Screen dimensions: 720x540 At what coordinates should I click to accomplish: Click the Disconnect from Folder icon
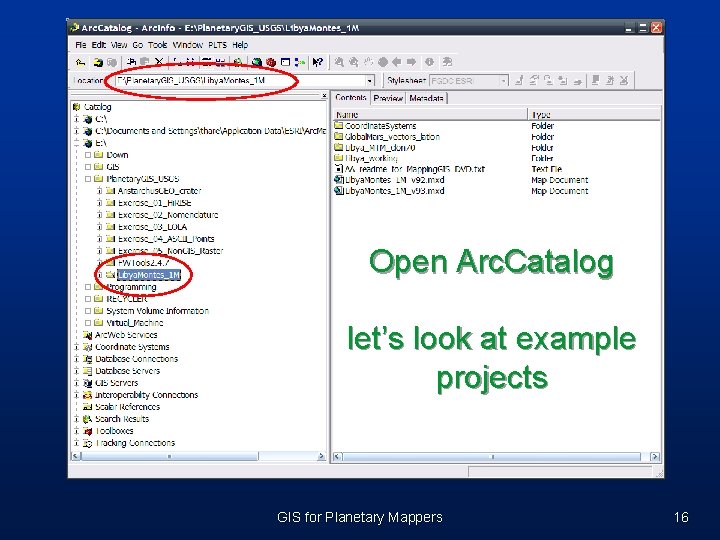[x=112, y=62]
